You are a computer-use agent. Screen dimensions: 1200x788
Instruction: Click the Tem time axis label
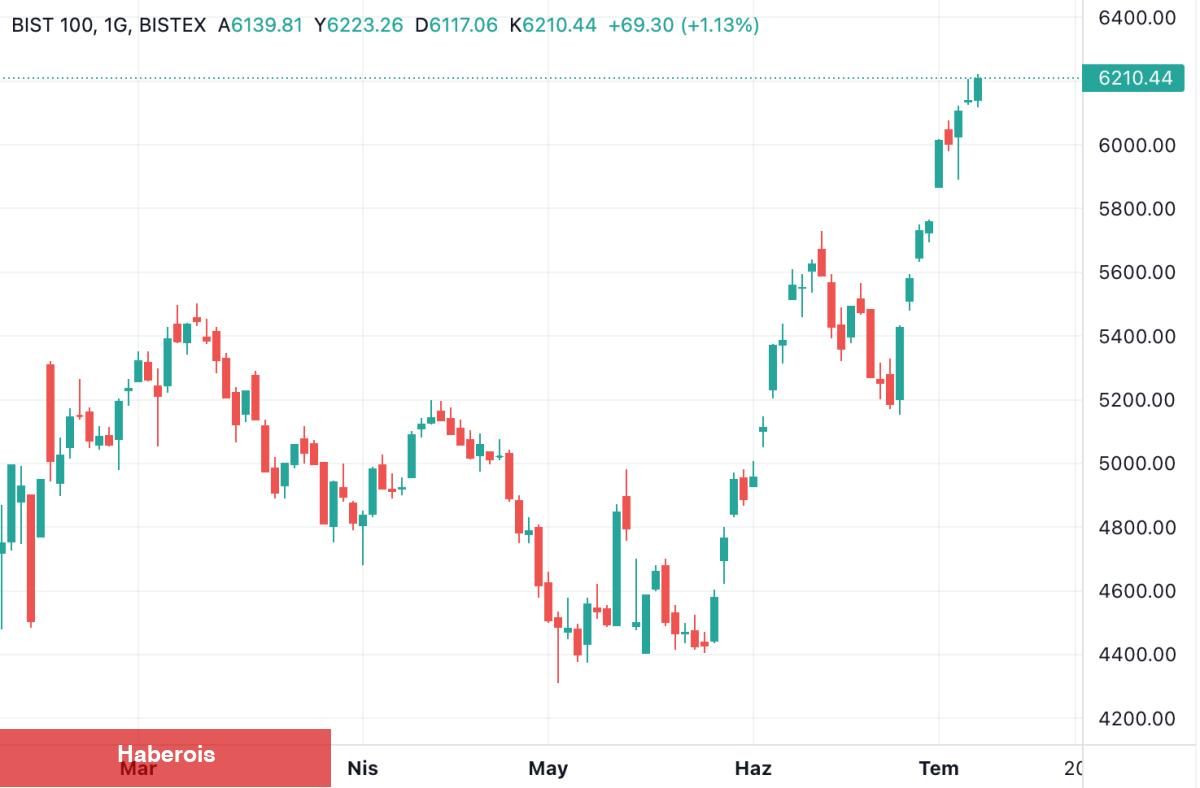click(x=938, y=768)
